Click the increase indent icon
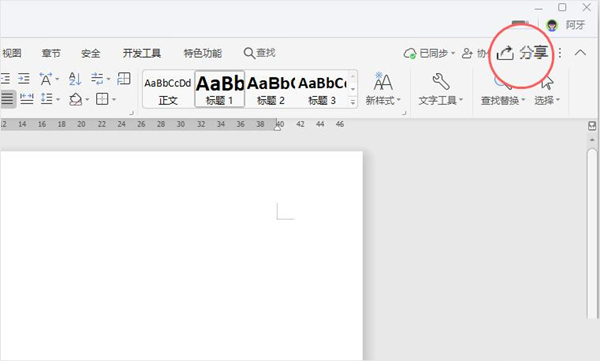The image size is (600, 361). coord(24,78)
